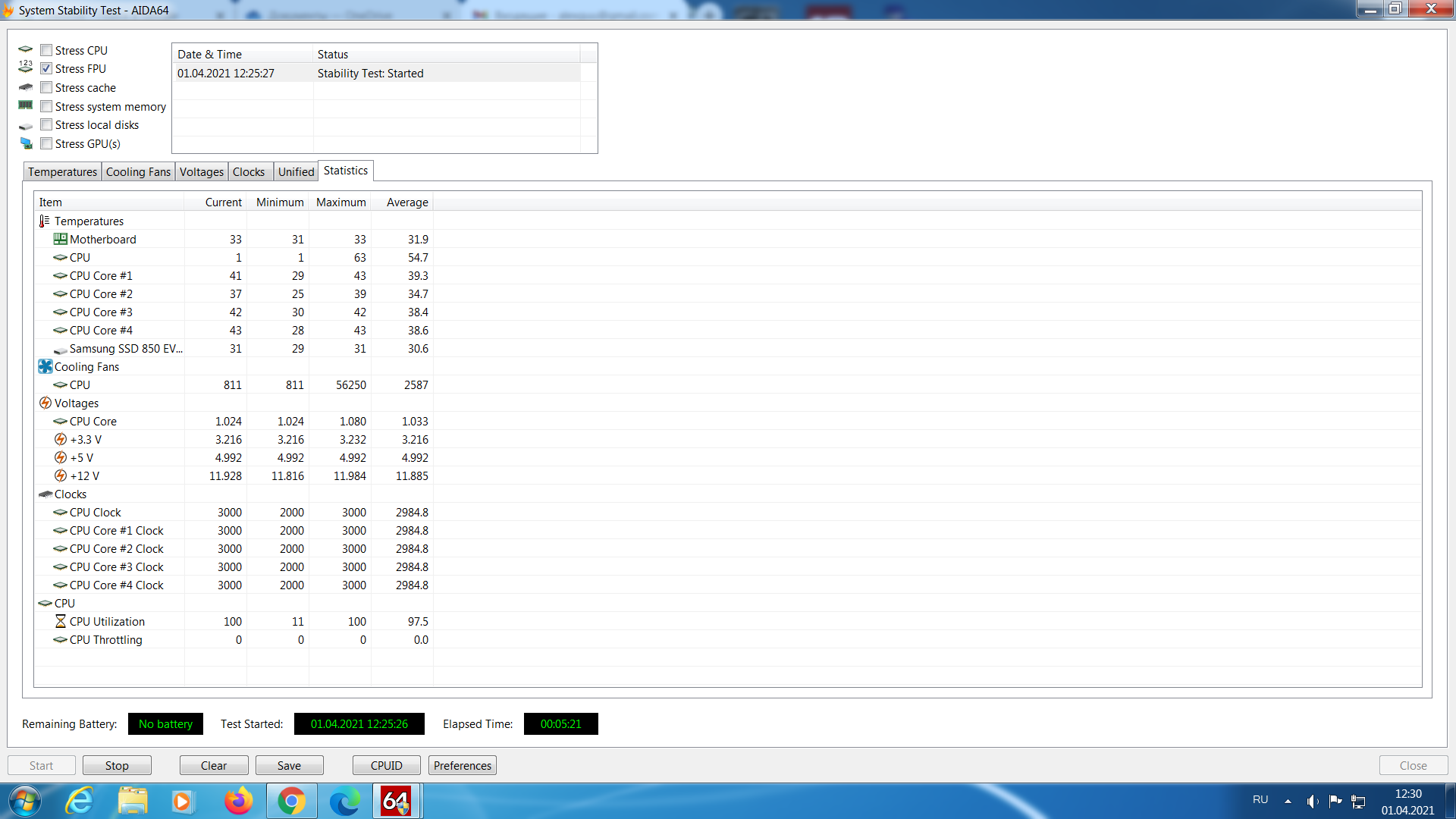Viewport: 1456px width, 819px height.
Task: Select the Temperatures group row
Action: (89, 221)
